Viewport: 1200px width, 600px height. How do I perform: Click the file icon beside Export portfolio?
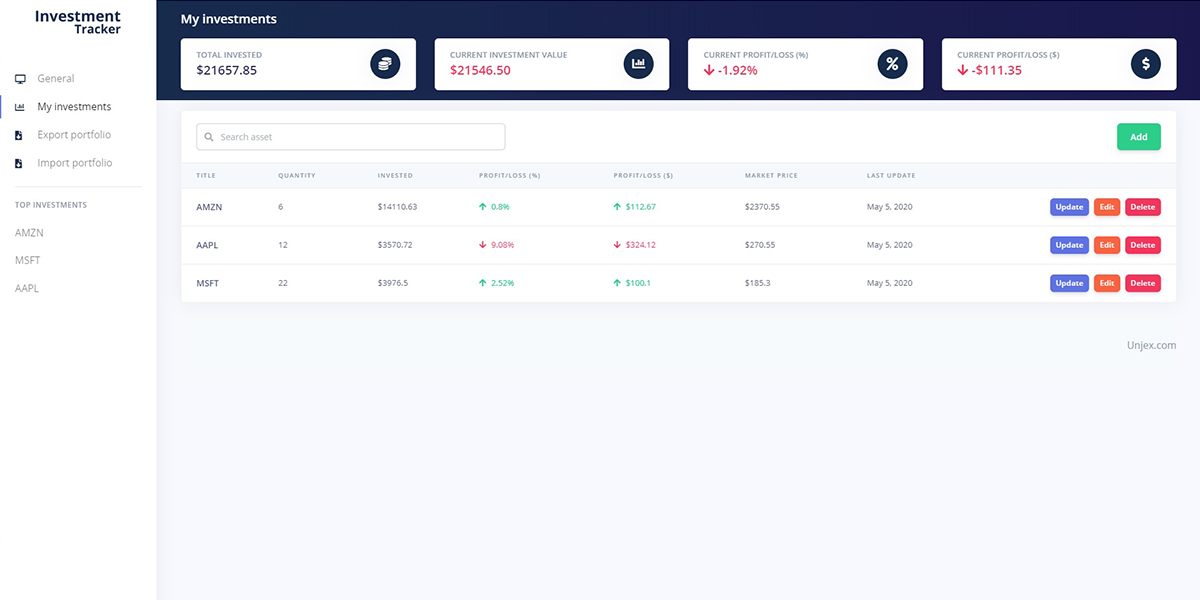[x=19, y=135]
